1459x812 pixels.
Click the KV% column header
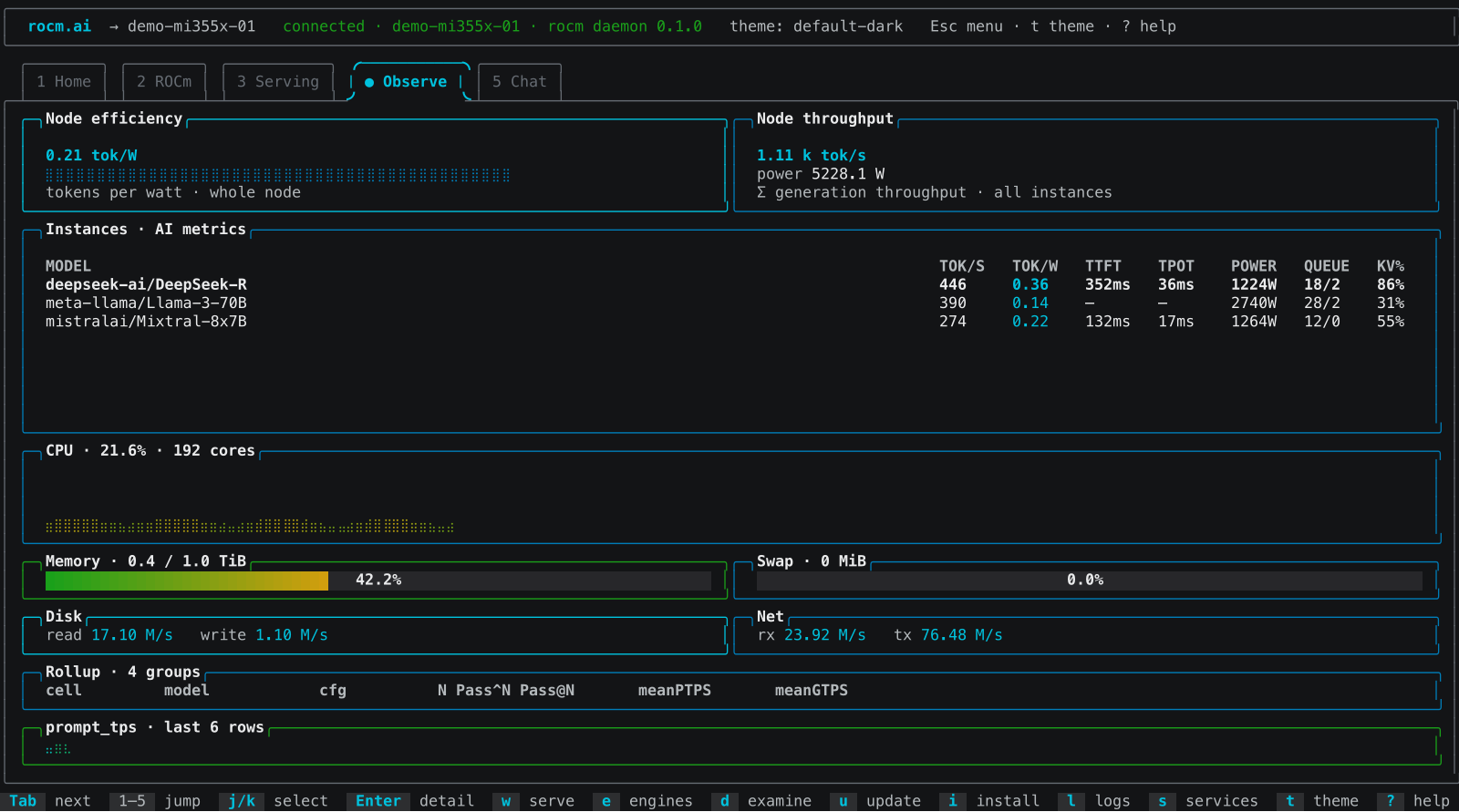coord(1391,266)
